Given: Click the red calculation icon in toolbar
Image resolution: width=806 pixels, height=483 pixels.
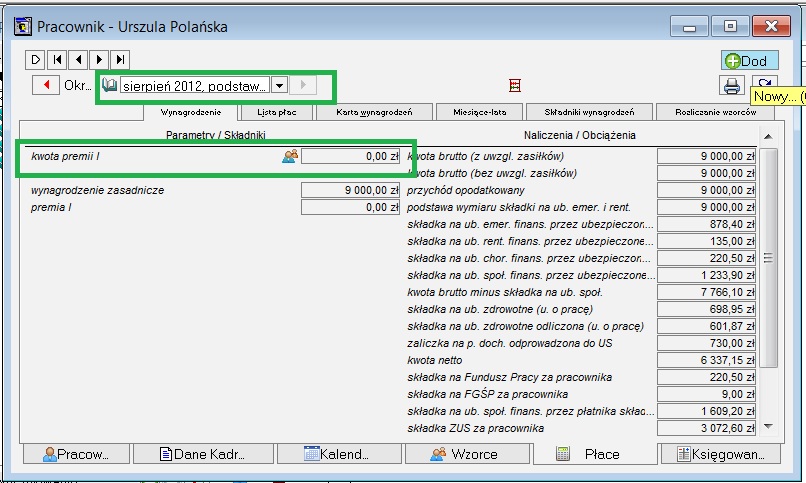Looking at the screenshot, I should [x=515, y=86].
